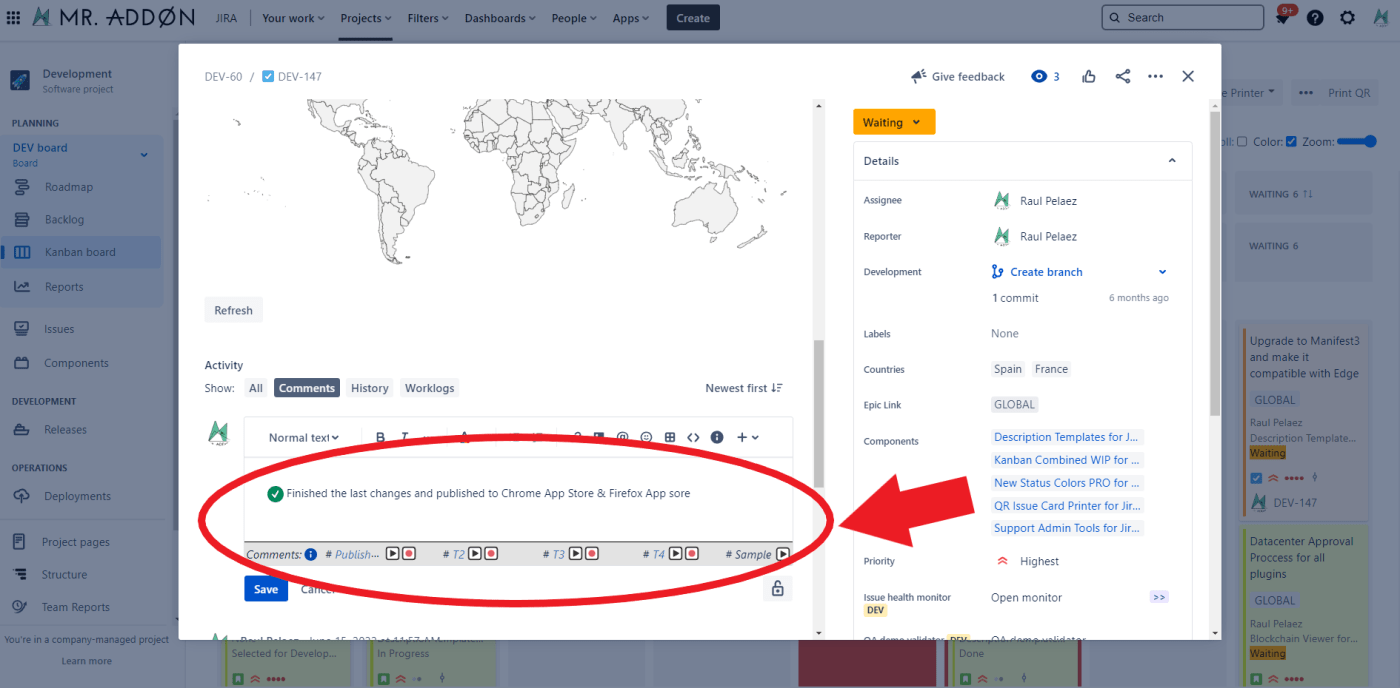This screenshot has width=1400, height=688.
Task: Enable the checkbox left of Color label
Action: 1242,142
